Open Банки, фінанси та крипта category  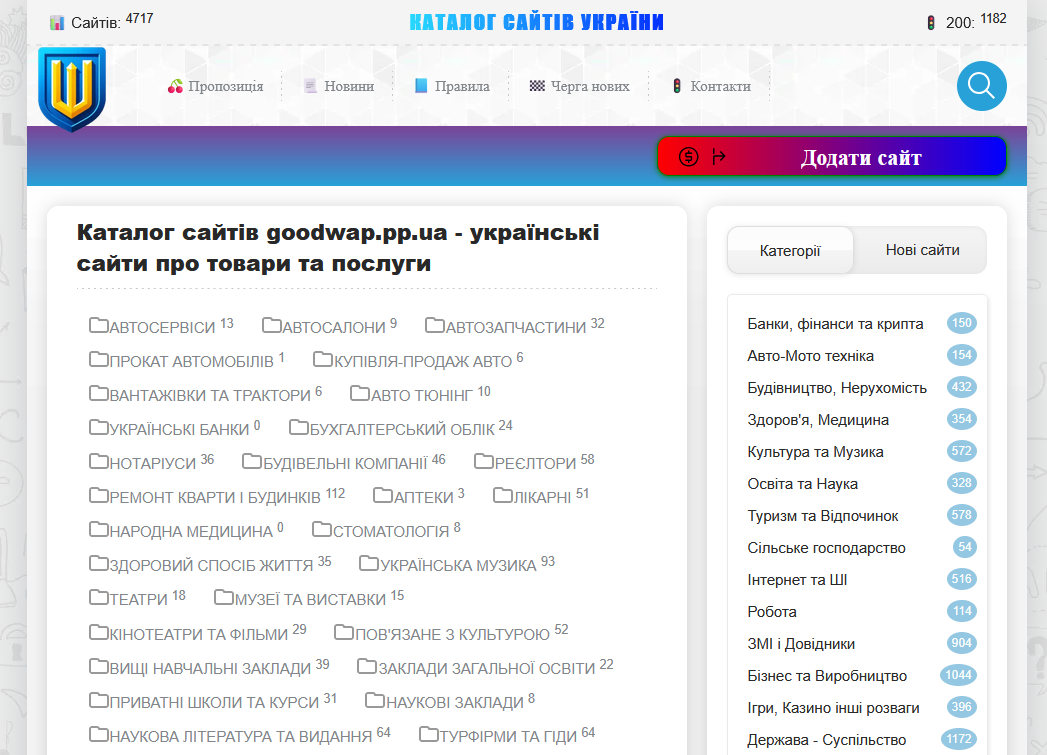835,324
